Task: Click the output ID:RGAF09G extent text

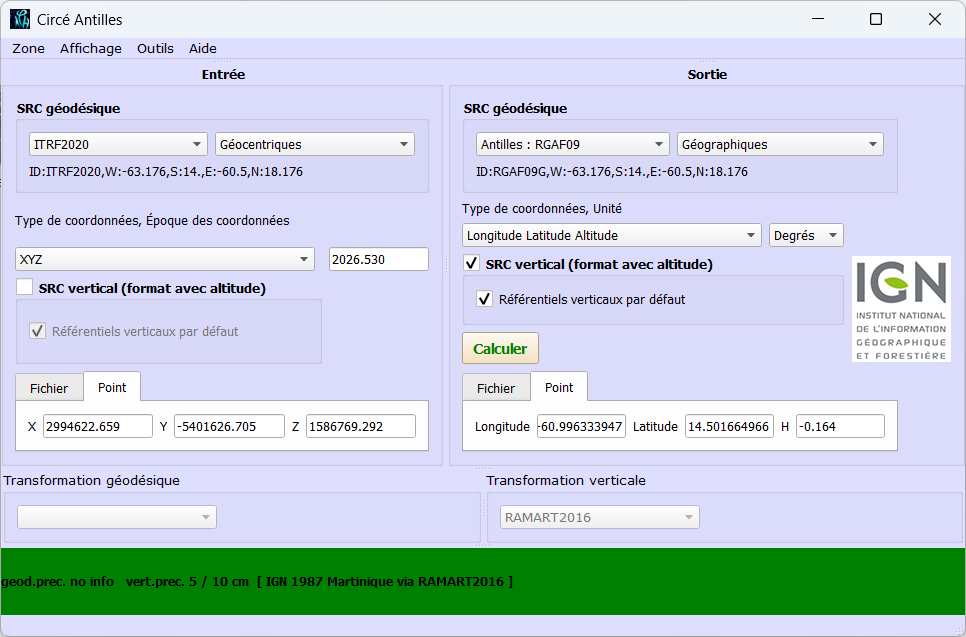Action: pos(612,172)
